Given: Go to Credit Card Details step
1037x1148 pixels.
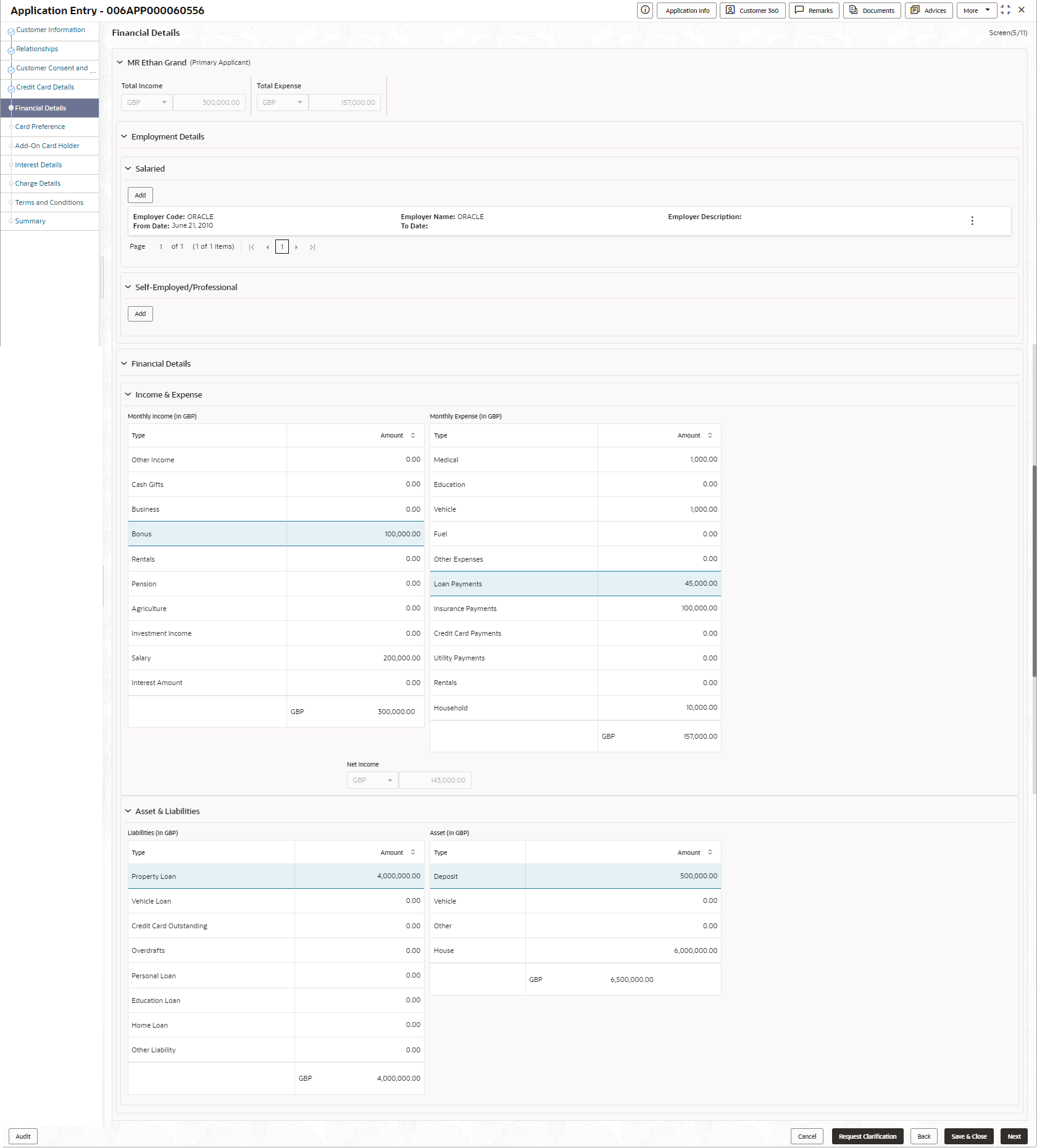Looking at the screenshot, I should pyautogui.click(x=45, y=87).
